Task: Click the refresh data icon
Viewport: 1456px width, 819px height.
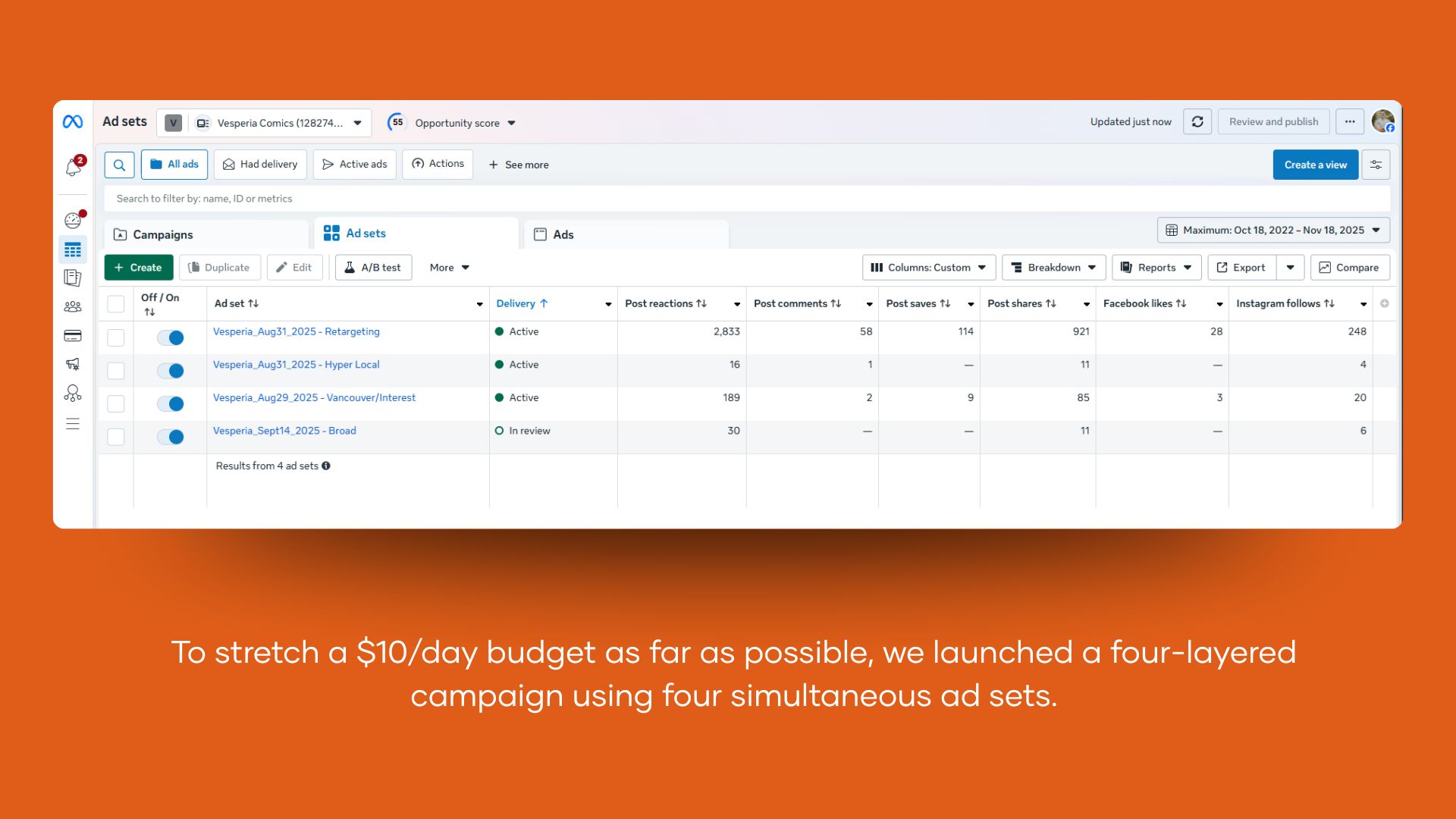Action: pyautogui.click(x=1197, y=122)
